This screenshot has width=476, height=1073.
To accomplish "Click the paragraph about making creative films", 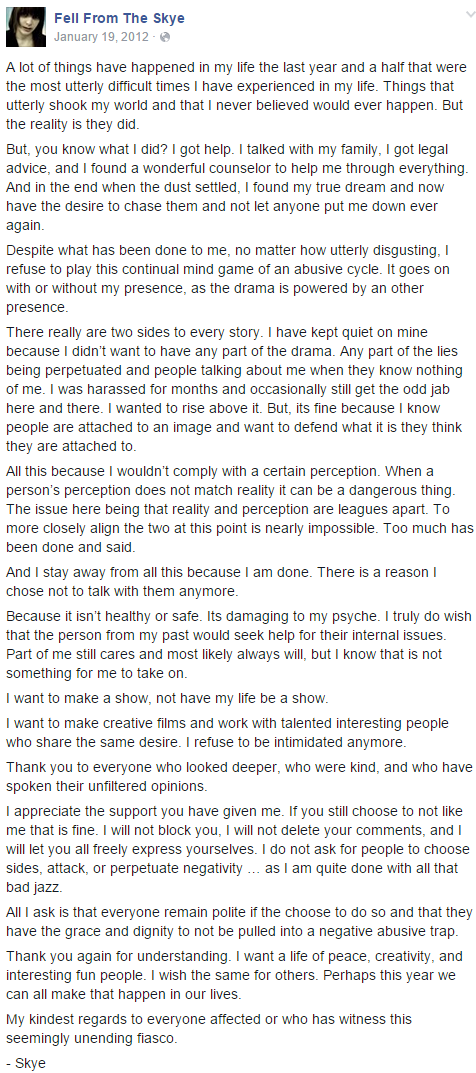I will [x=227, y=732].
